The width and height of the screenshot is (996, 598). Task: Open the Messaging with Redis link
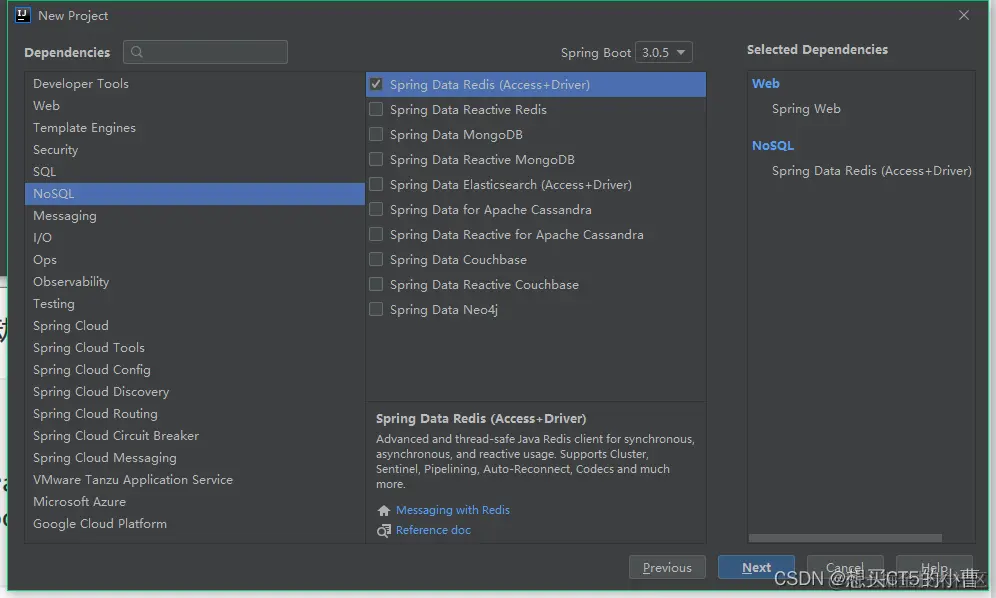[x=453, y=510]
